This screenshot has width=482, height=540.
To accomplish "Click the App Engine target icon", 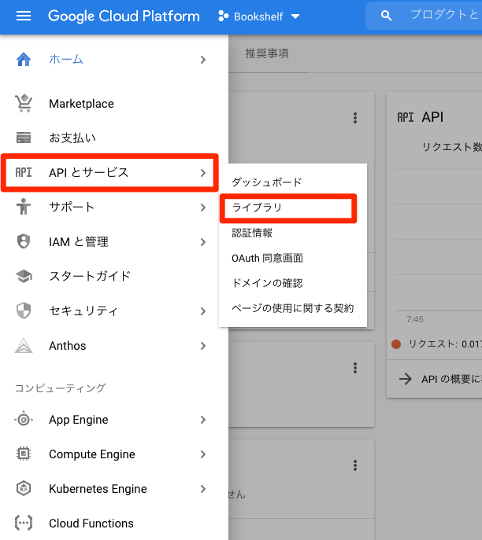I will coord(23,419).
